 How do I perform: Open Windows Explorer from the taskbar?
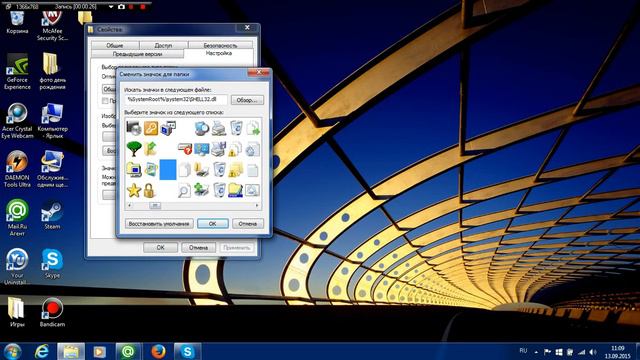coord(71,351)
